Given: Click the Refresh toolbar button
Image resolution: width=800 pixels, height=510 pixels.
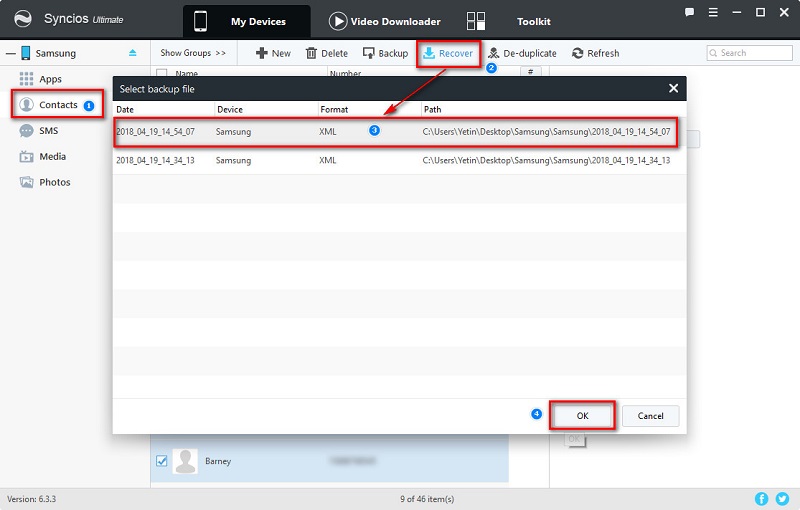Looking at the screenshot, I should (595, 53).
